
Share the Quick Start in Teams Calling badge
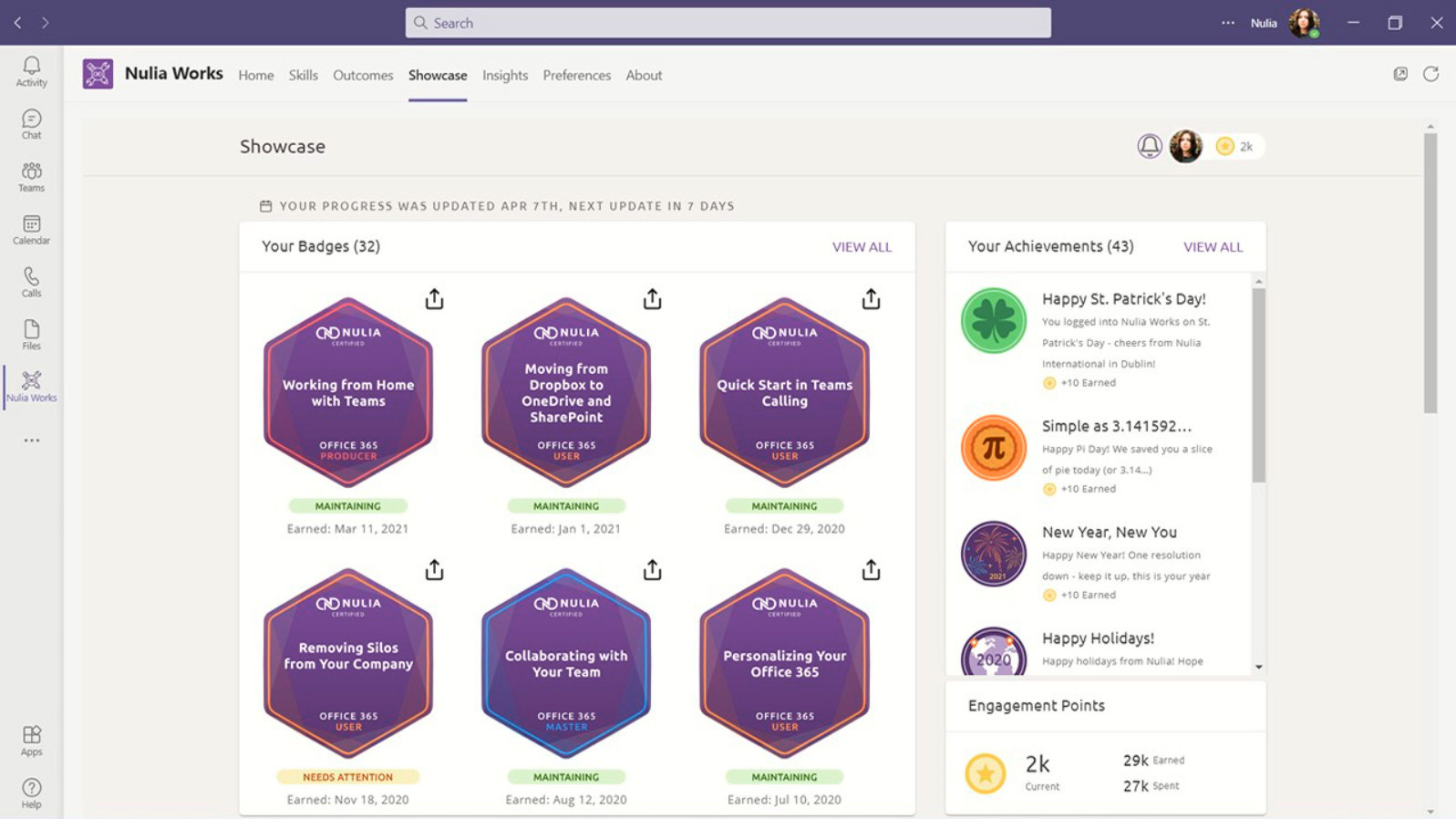[x=871, y=299]
